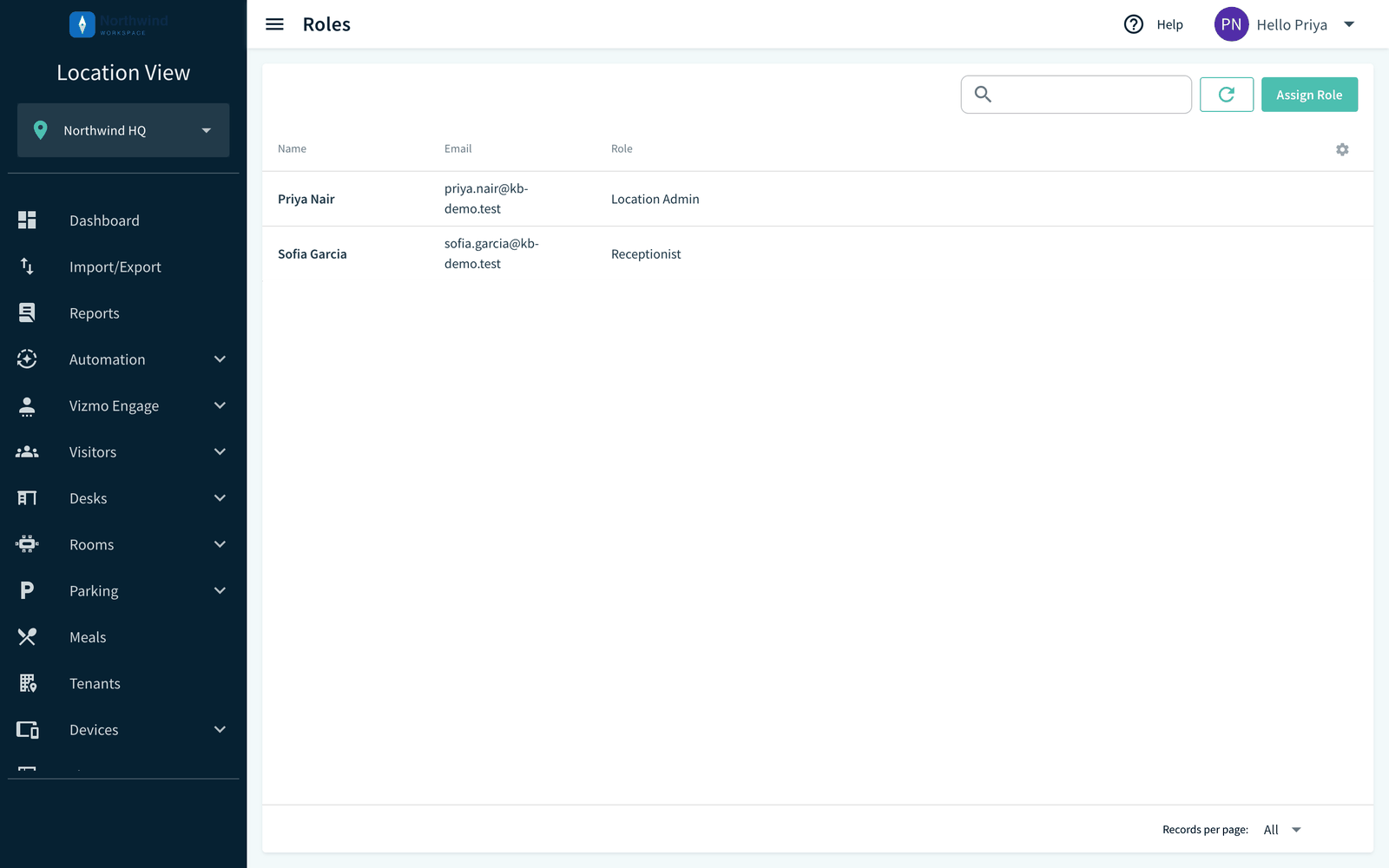The image size is (1389, 868).
Task: Toggle the hamburger menu icon
Action: click(274, 24)
